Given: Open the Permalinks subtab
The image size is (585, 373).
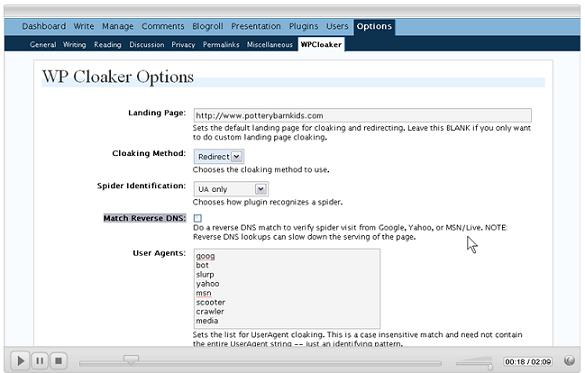Looking at the screenshot, I should point(221,45).
